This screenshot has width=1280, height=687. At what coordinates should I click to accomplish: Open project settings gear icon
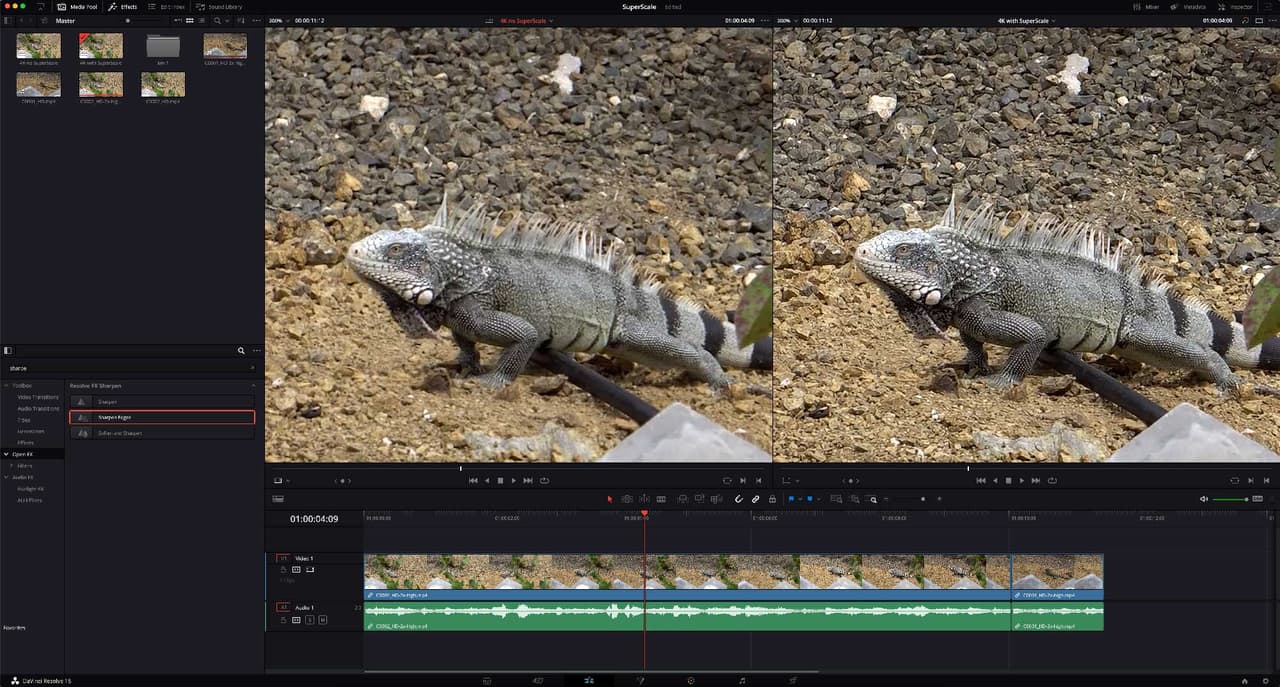[1266, 680]
